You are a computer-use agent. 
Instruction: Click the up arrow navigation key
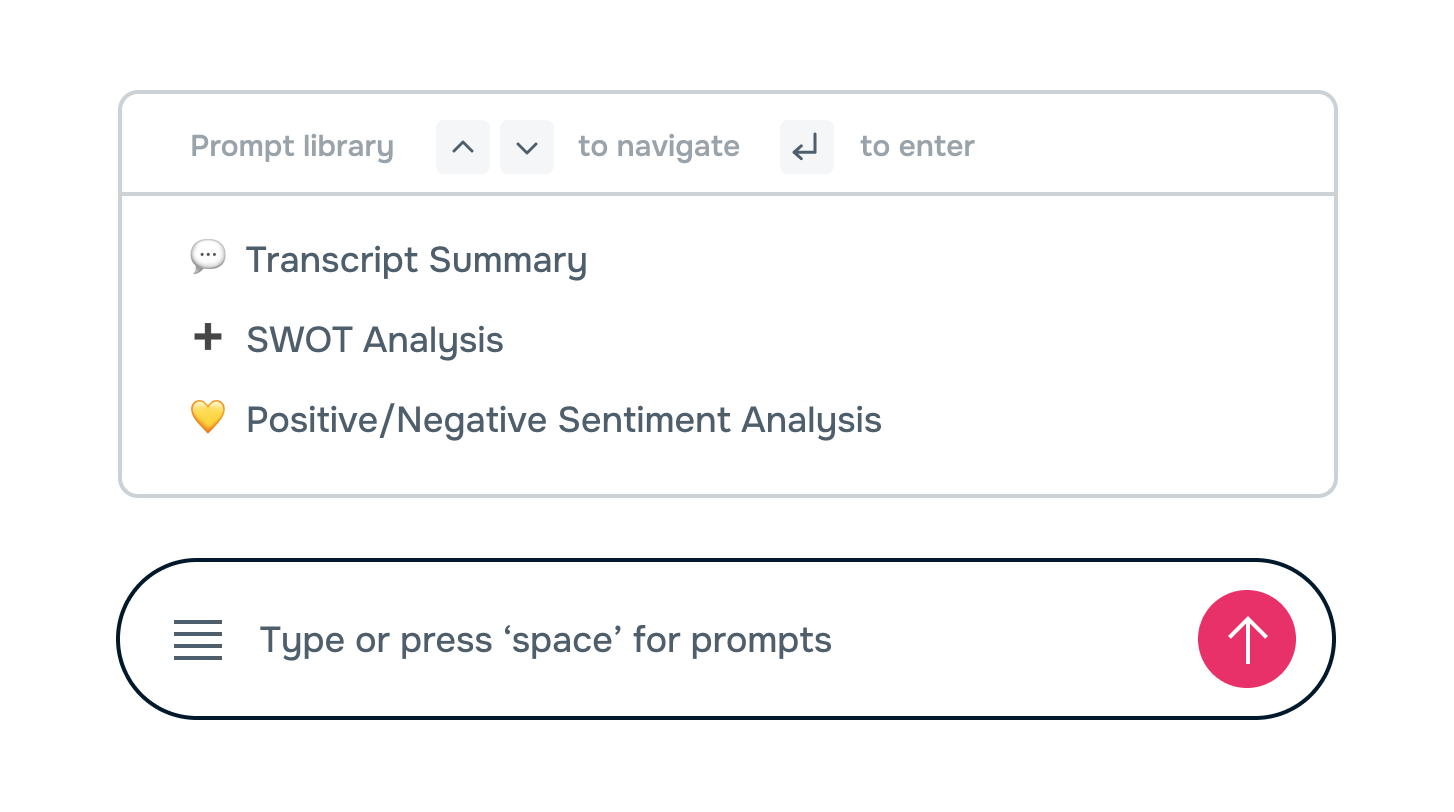point(462,147)
